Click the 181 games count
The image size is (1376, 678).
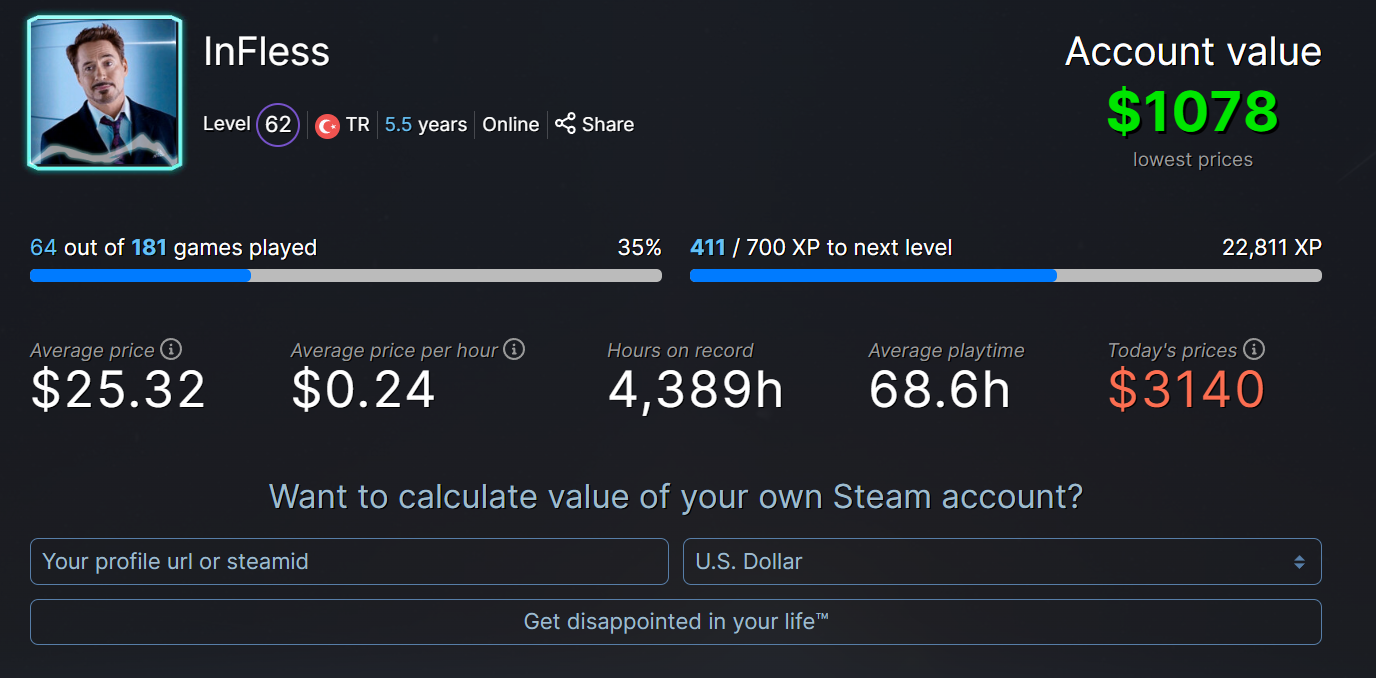pyautogui.click(x=149, y=247)
